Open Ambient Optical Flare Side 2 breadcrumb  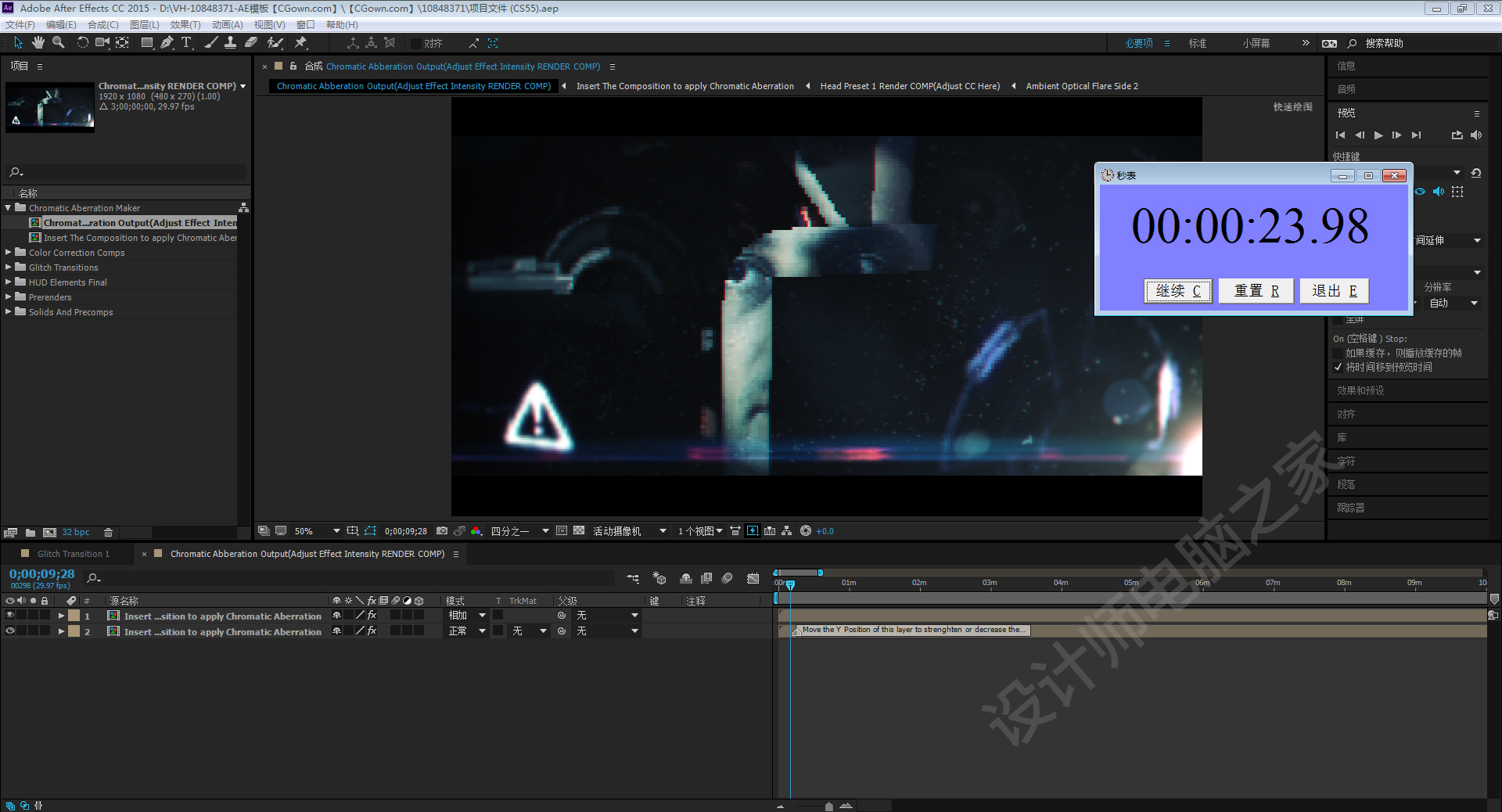[x=1082, y=86]
